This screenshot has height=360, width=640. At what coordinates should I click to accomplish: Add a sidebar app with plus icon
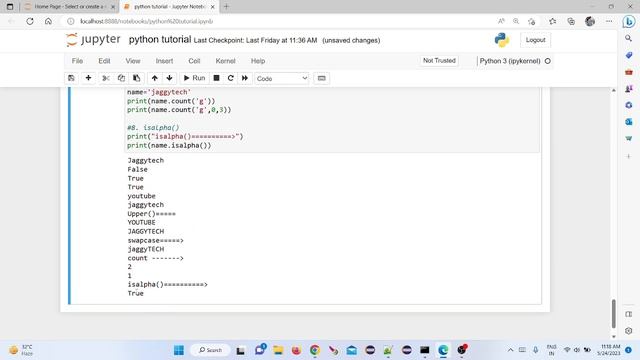[629, 156]
